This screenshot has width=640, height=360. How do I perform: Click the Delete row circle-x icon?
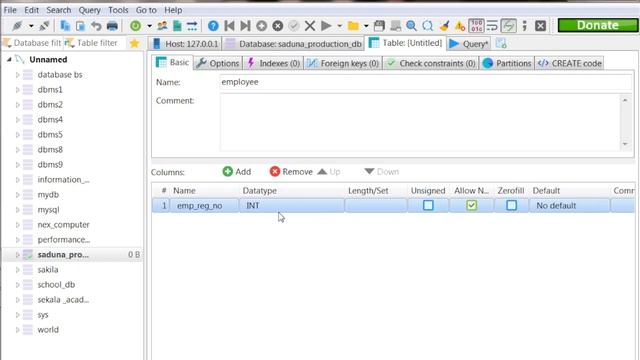[278, 26]
